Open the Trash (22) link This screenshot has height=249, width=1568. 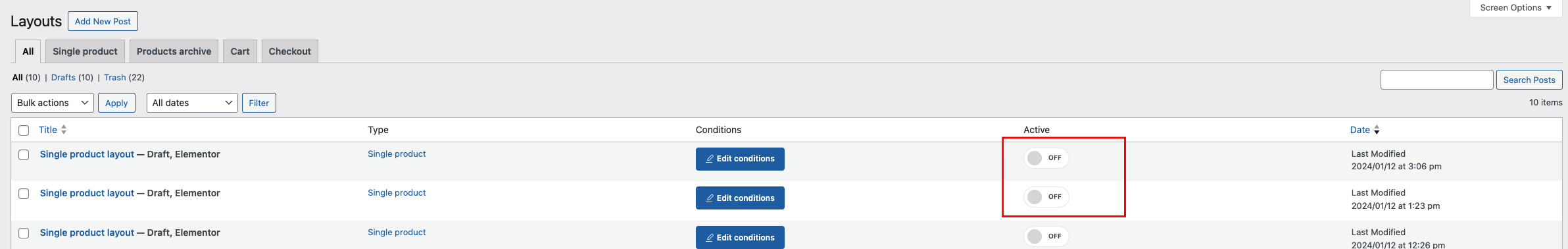pyautogui.click(x=114, y=77)
